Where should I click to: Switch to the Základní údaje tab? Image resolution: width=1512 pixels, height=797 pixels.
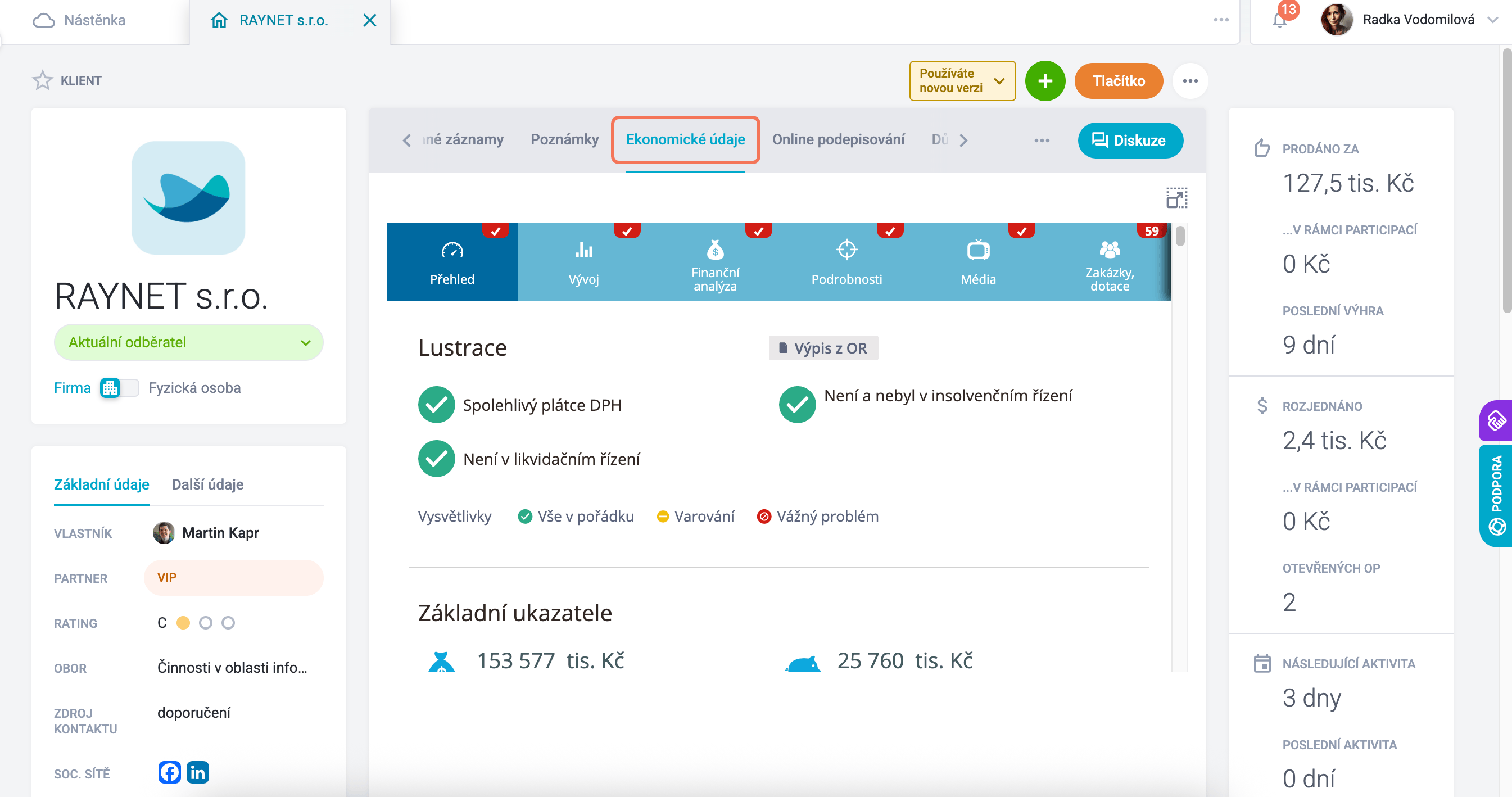(102, 484)
